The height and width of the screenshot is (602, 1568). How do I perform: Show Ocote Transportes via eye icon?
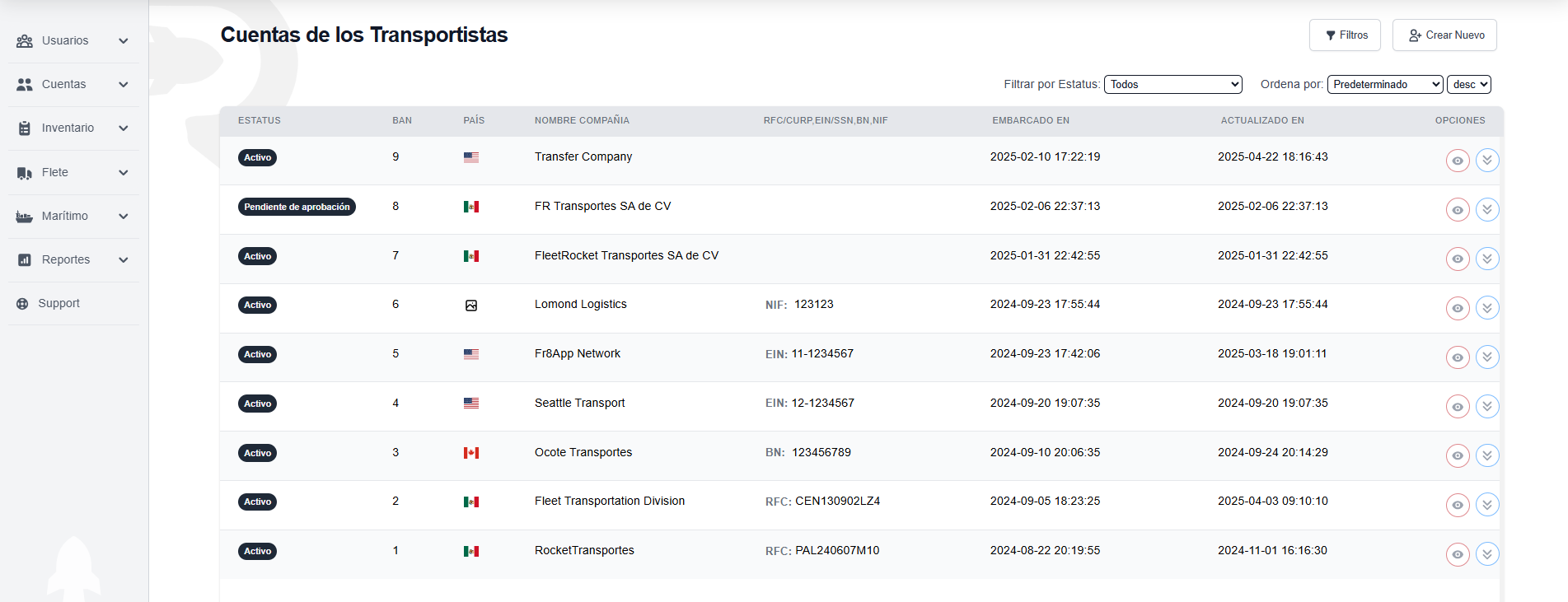click(1458, 455)
